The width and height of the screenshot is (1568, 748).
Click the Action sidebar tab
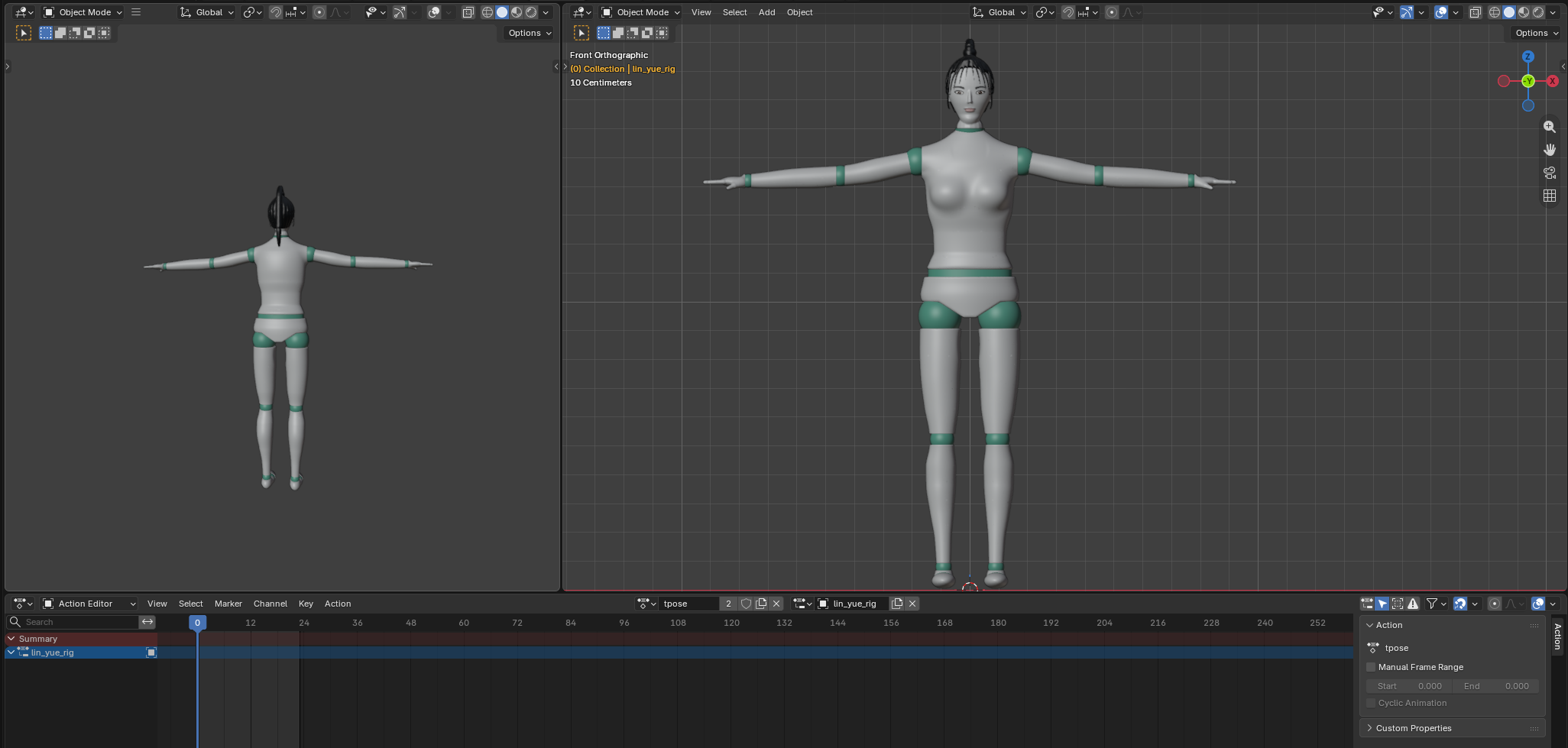pyautogui.click(x=1558, y=636)
